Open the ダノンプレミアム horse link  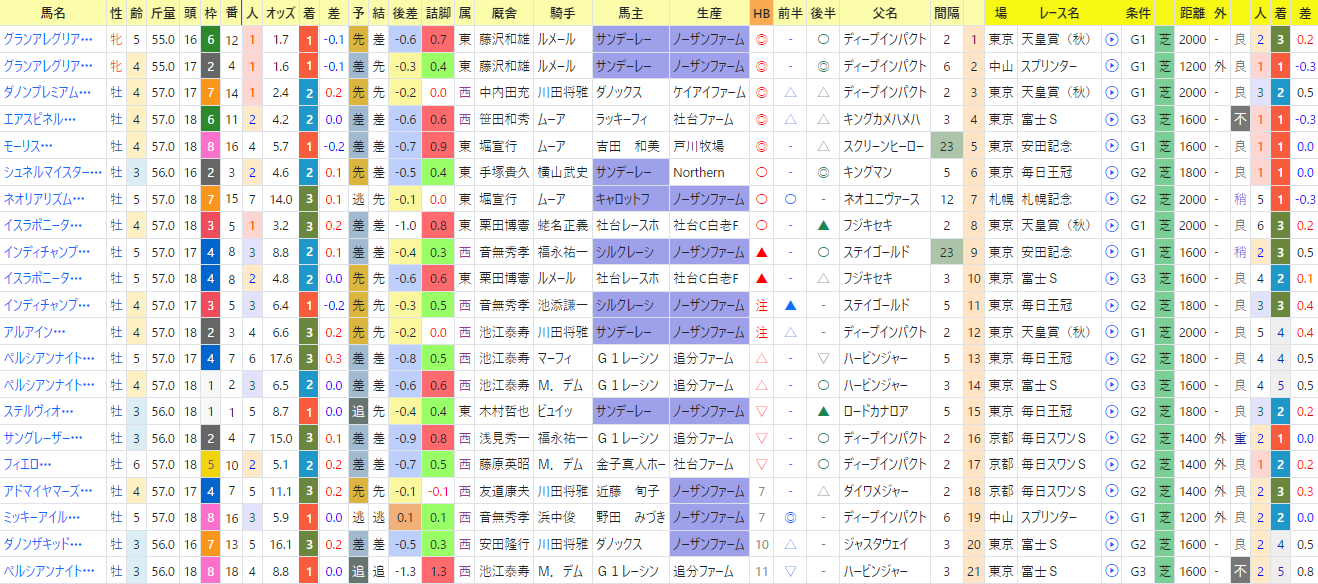click(48, 92)
